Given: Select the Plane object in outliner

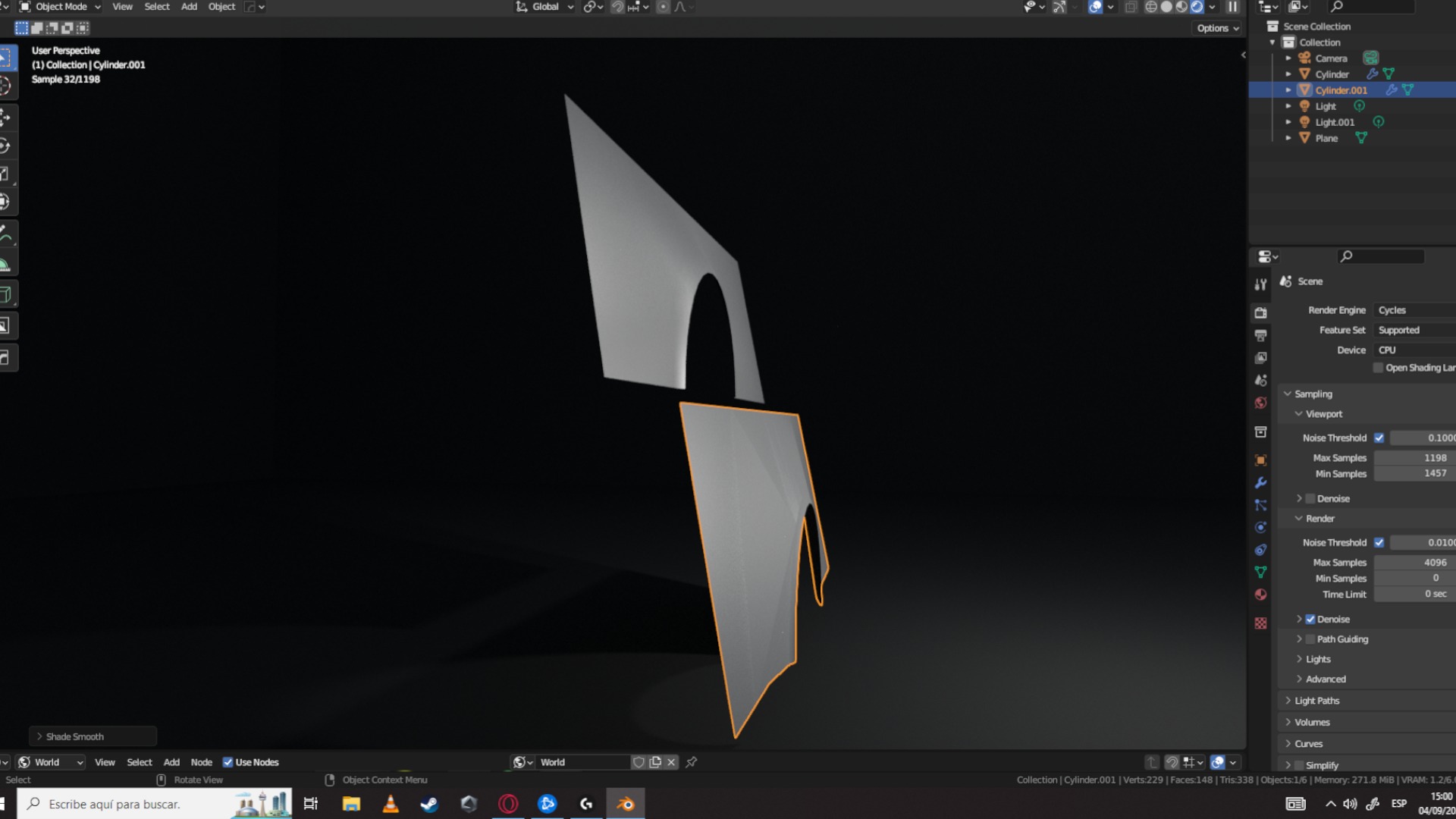Looking at the screenshot, I should 1326,138.
